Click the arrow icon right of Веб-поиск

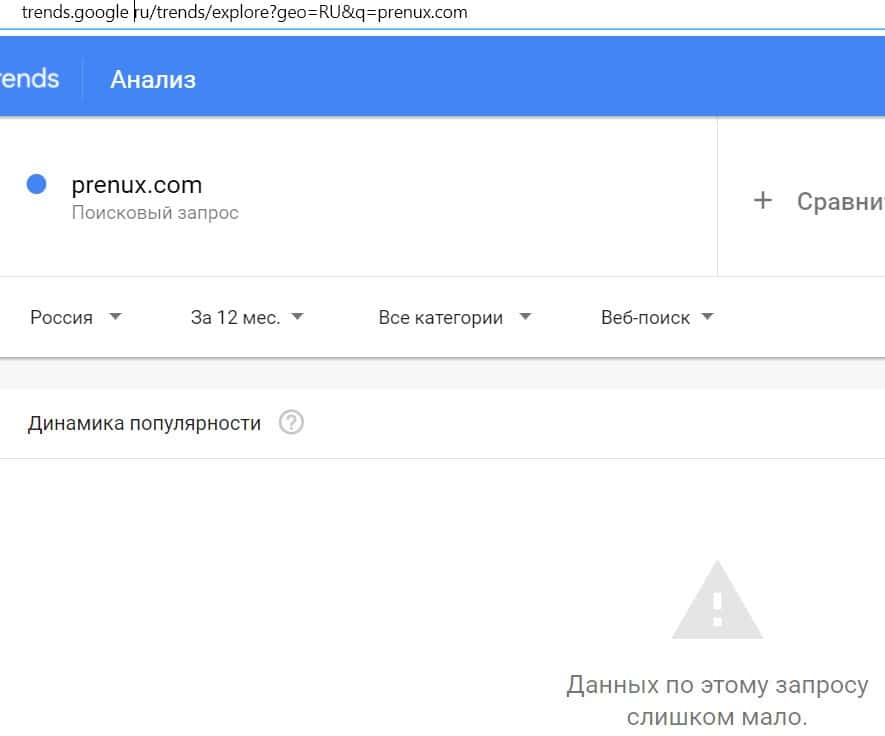click(x=708, y=317)
